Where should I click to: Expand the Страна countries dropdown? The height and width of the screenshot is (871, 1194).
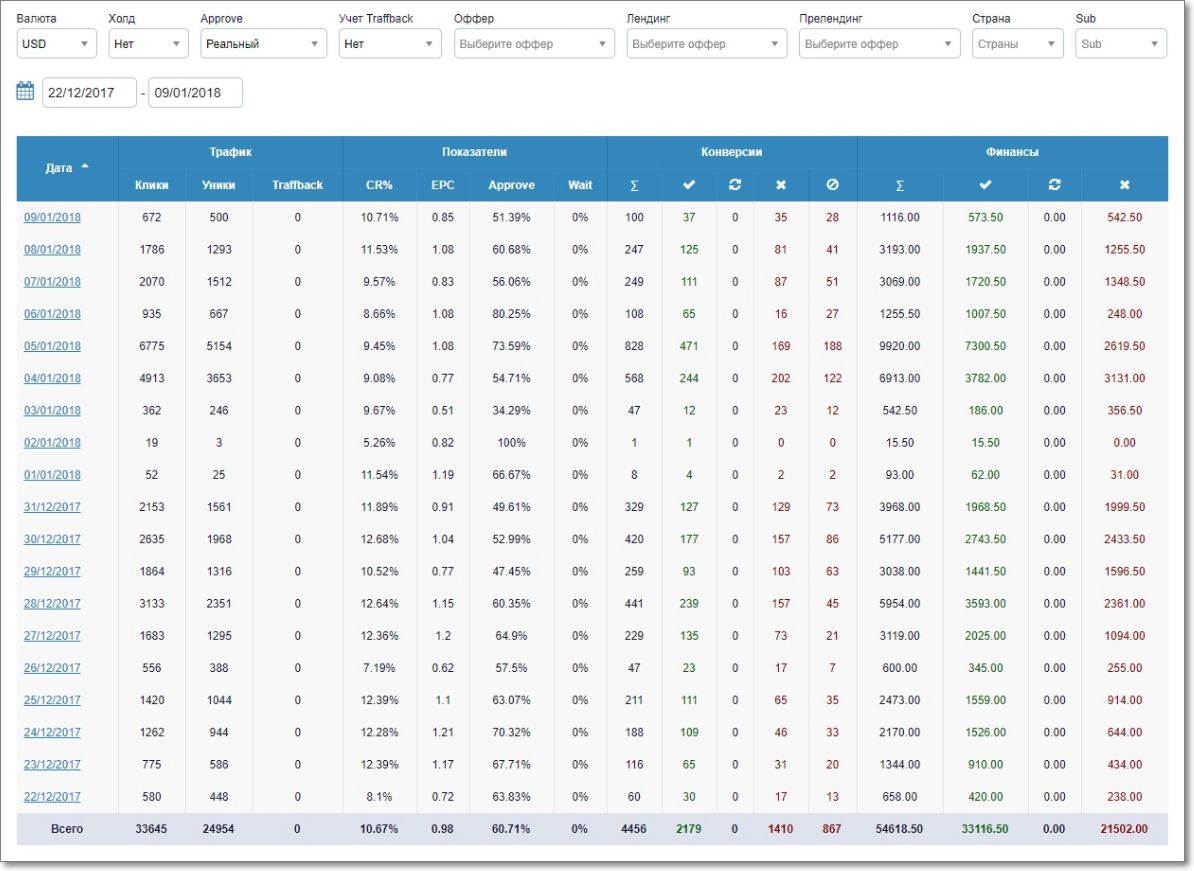1017,43
